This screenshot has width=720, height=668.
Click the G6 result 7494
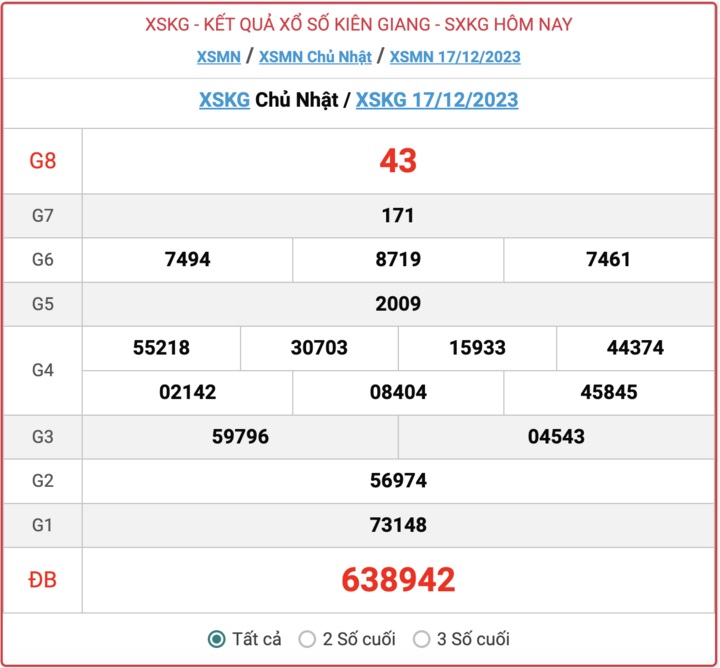tap(187, 259)
